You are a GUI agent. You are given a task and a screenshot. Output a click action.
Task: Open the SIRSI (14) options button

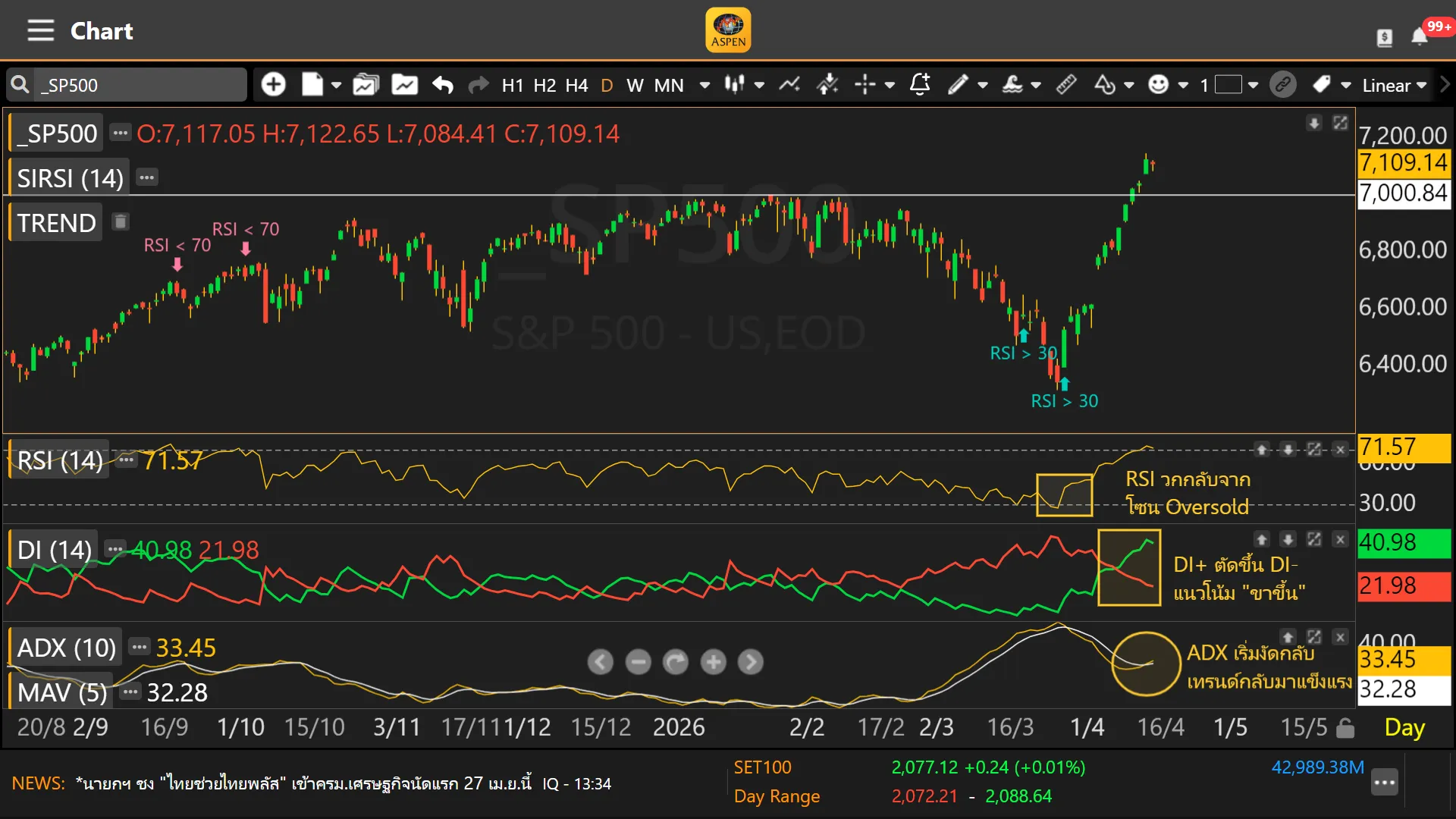[x=146, y=178]
